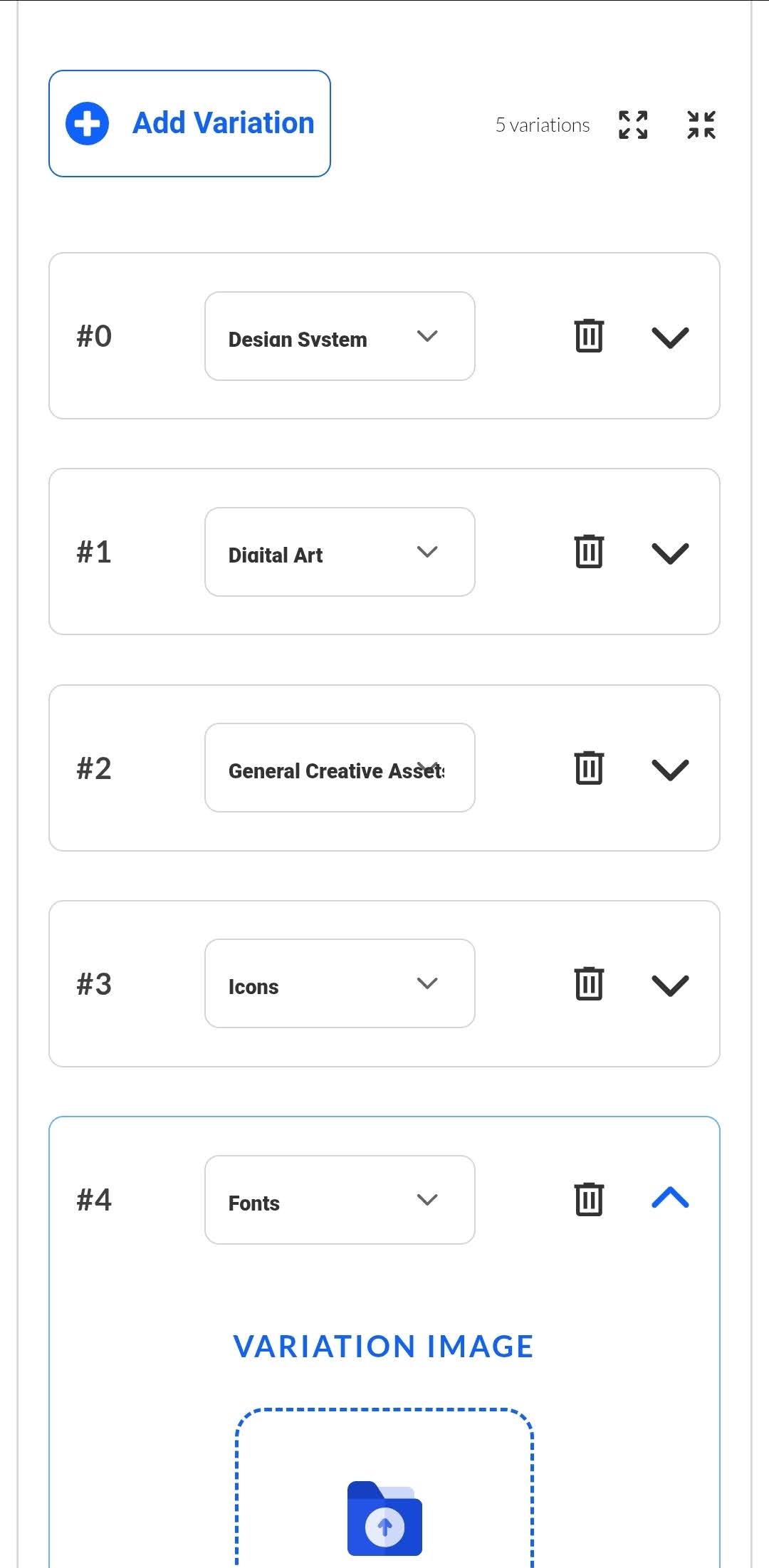Screen dimensions: 769x1568
Task: Expand variation #0 details
Action: pos(670,338)
